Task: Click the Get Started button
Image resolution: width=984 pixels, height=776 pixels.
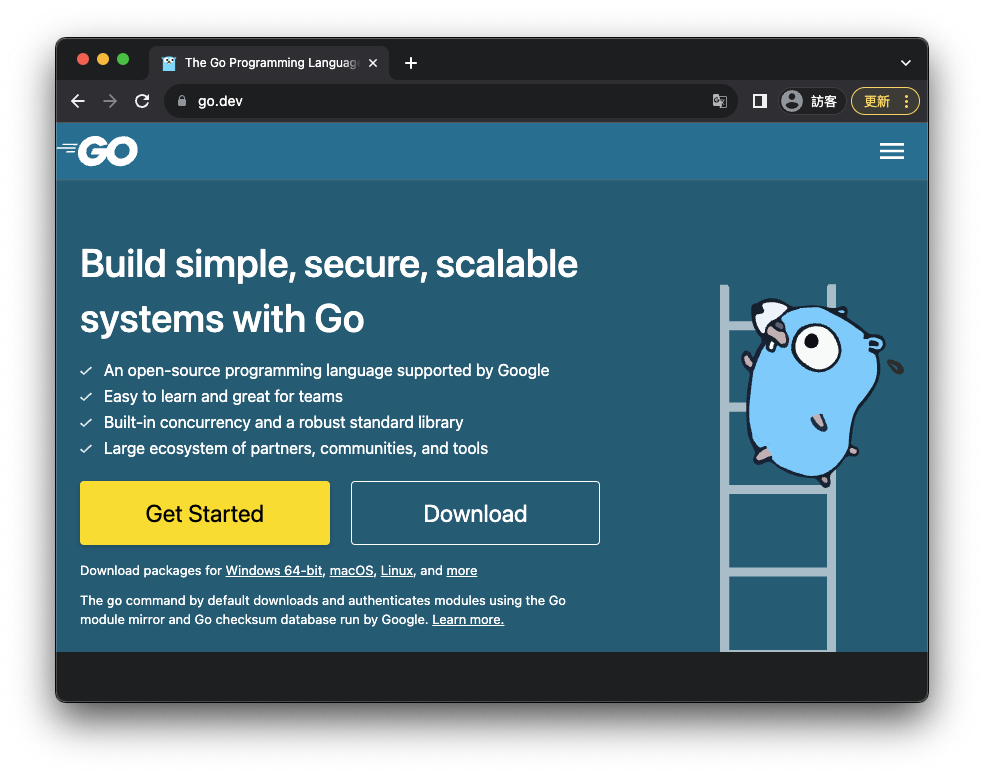Action: click(205, 513)
